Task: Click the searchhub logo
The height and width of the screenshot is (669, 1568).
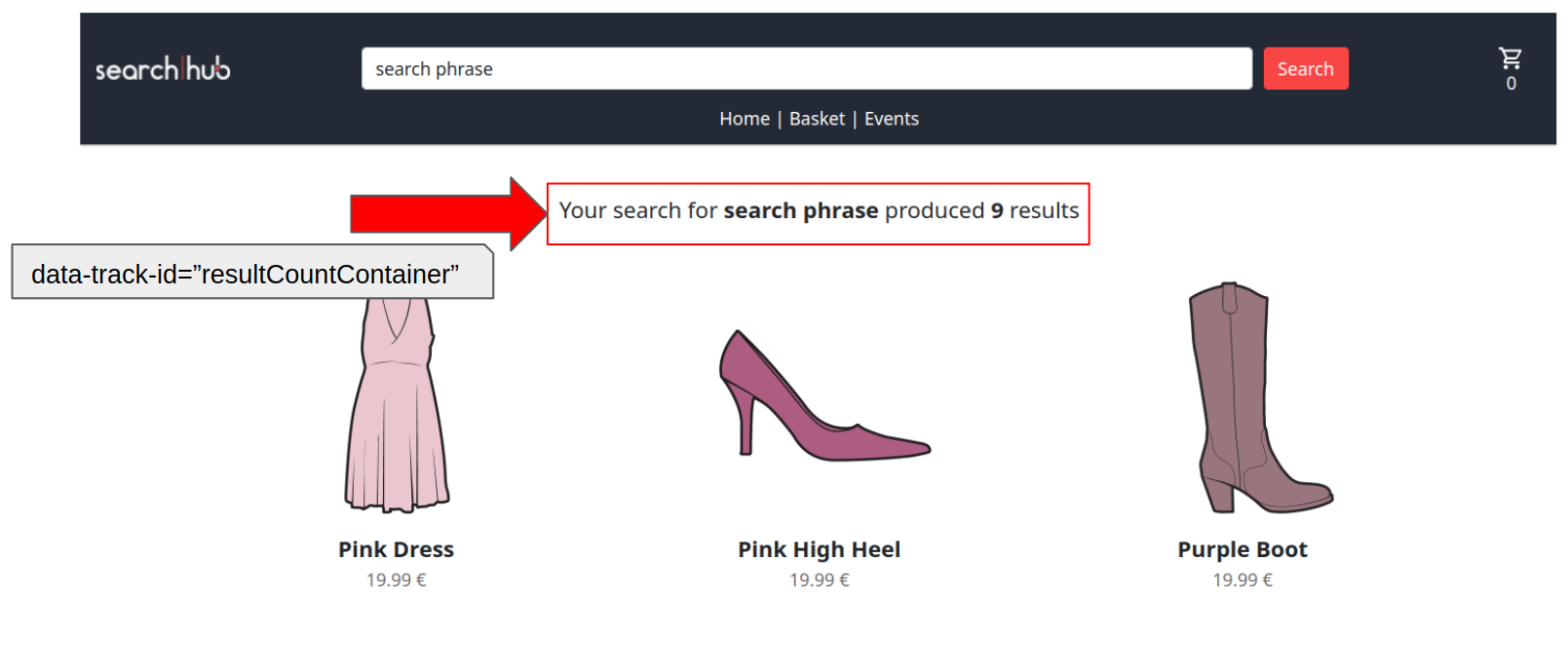Action: [163, 69]
